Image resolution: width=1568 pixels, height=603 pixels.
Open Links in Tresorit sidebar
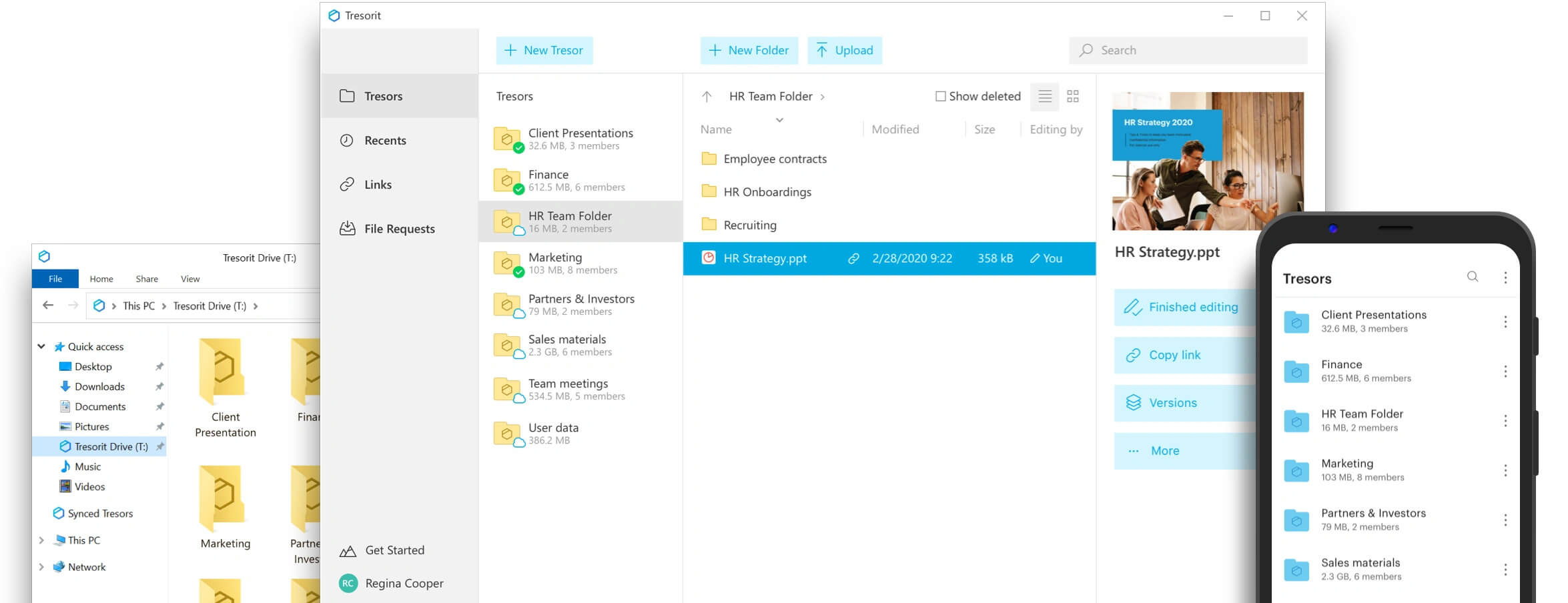(399, 184)
